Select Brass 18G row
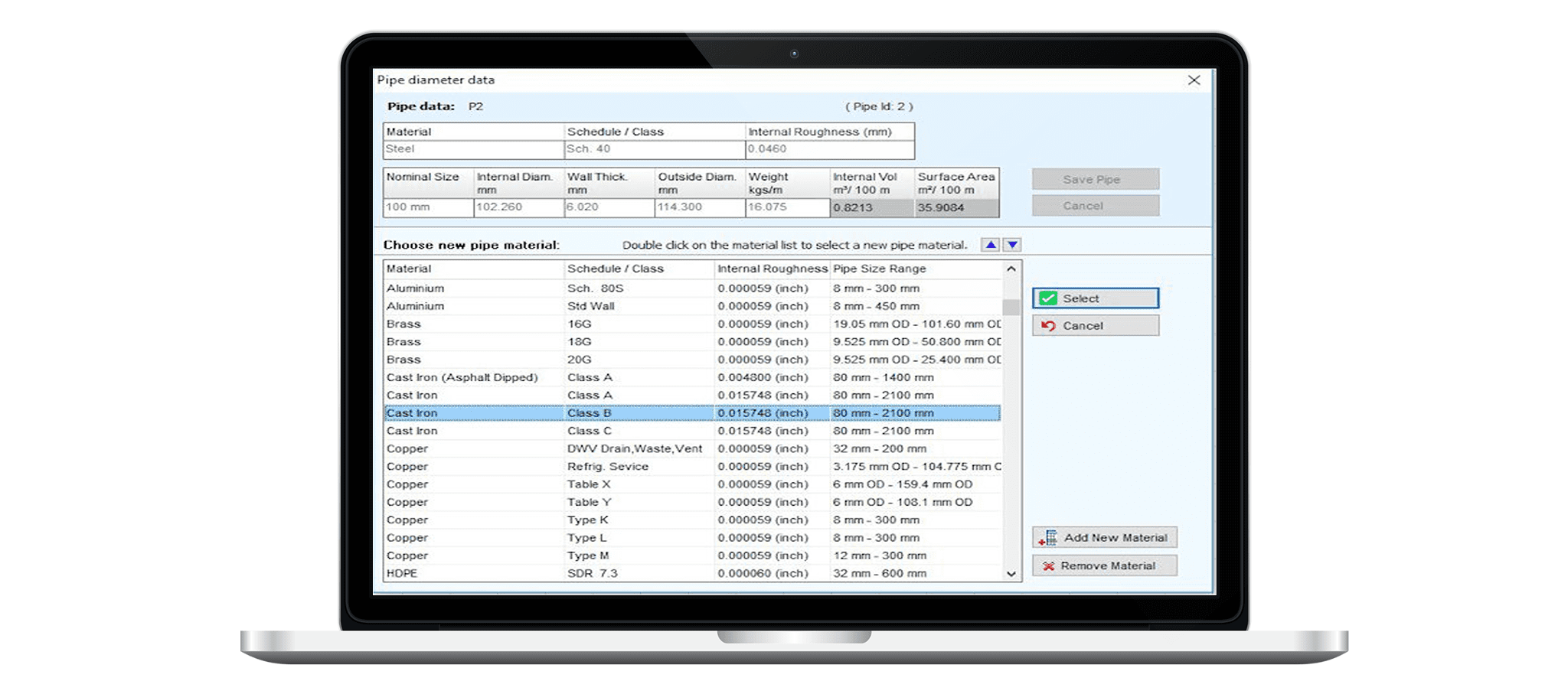Screen dimensions: 1568x694 [692, 342]
